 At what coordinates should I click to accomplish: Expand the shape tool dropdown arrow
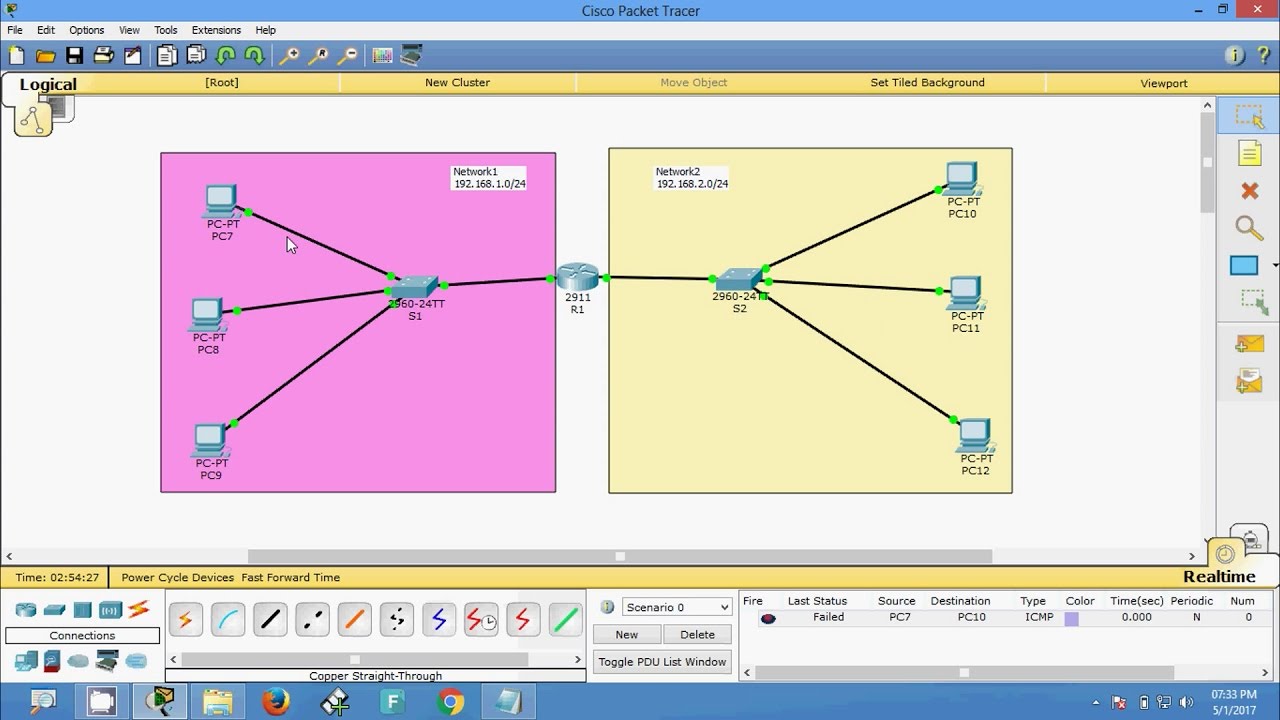tap(1274, 266)
